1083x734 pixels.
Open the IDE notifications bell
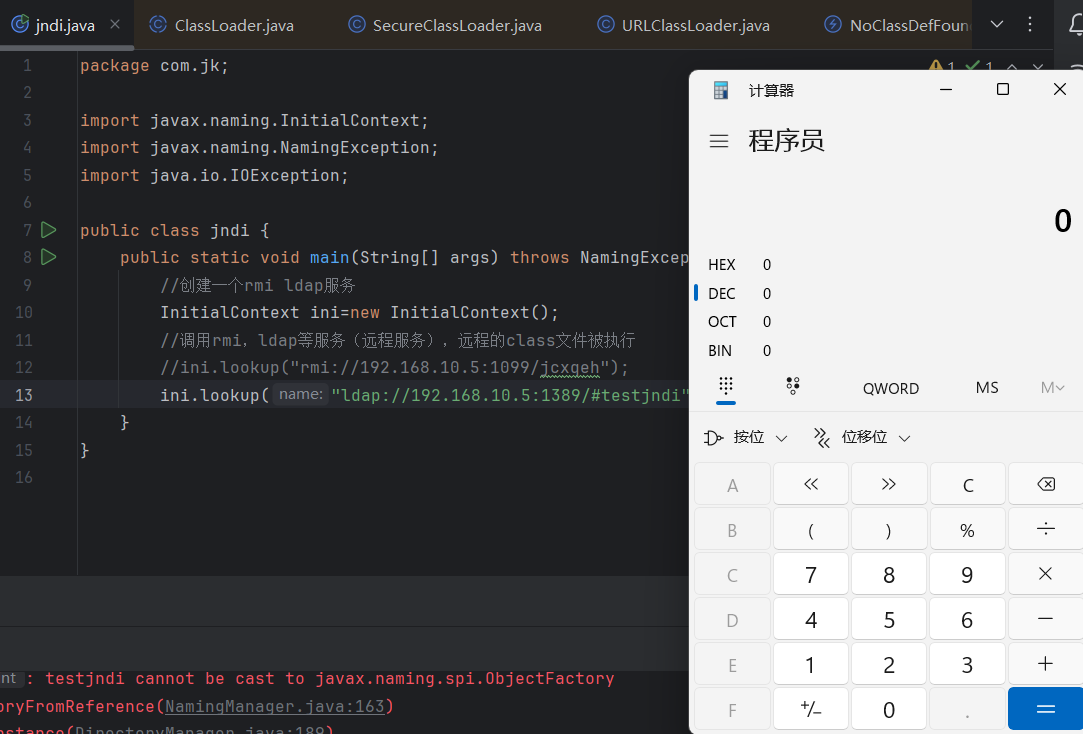click(1076, 25)
